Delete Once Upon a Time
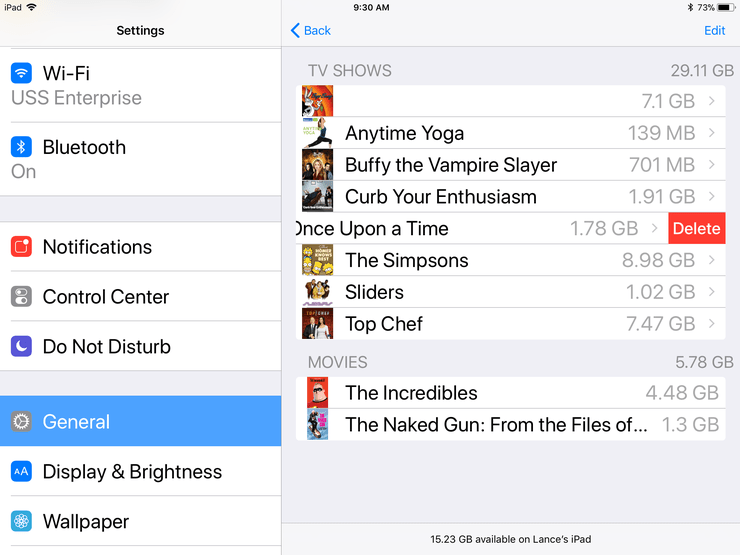The width and height of the screenshot is (740, 555). pos(697,228)
